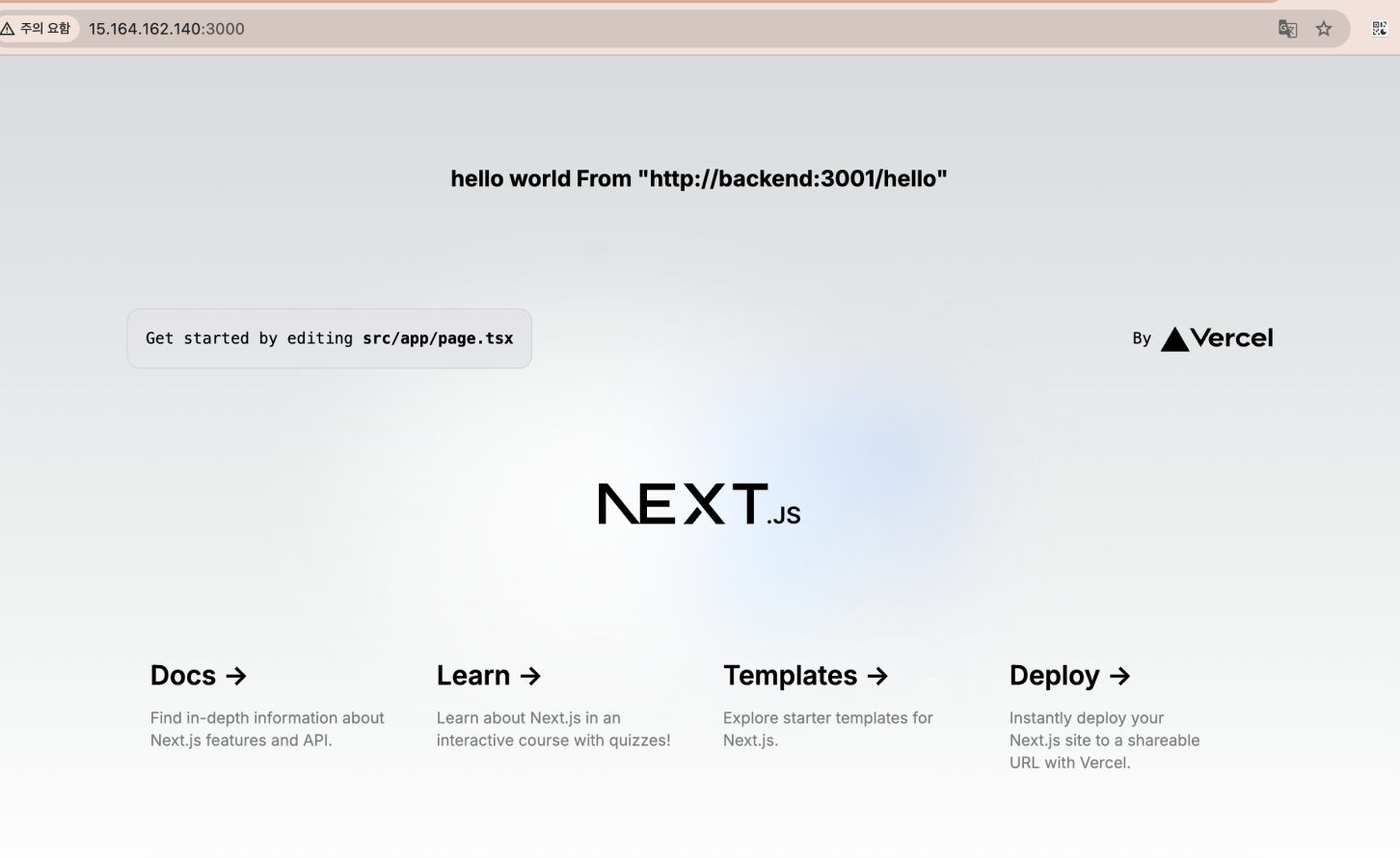Click the src/app/page.tsx code text
1400x858 pixels.
[438, 338]
